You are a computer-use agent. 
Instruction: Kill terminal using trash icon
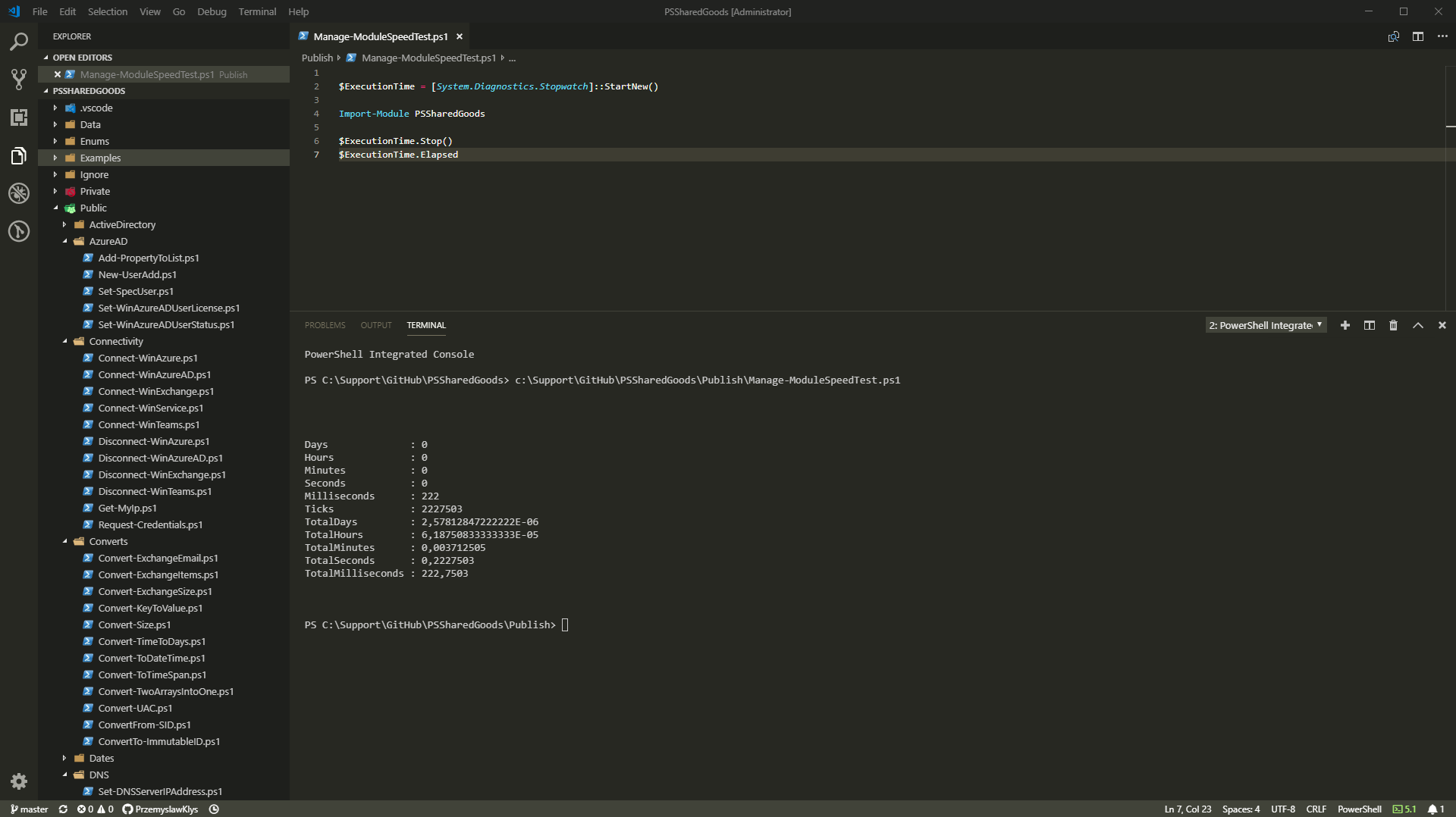1393,325
